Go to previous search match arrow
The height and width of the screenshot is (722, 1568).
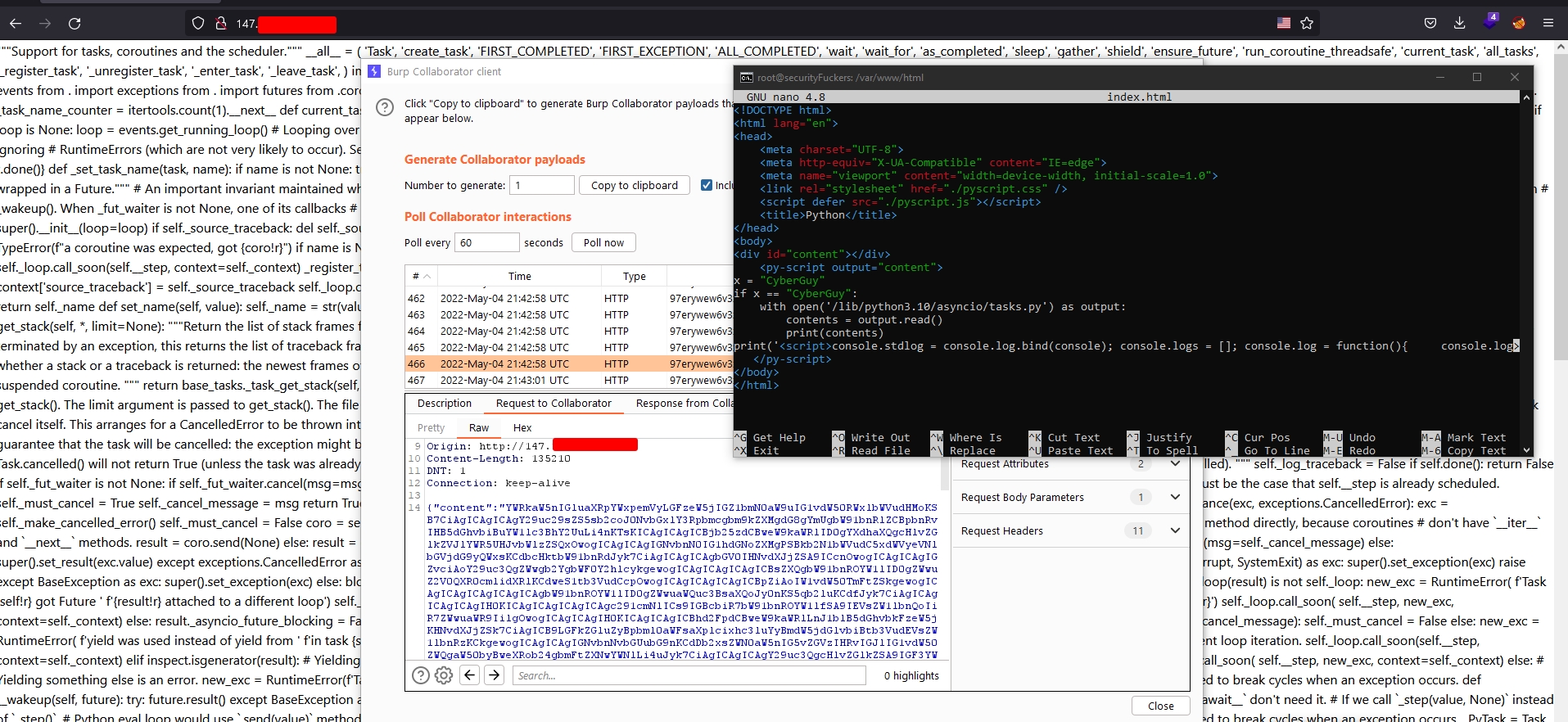[469, 675]
